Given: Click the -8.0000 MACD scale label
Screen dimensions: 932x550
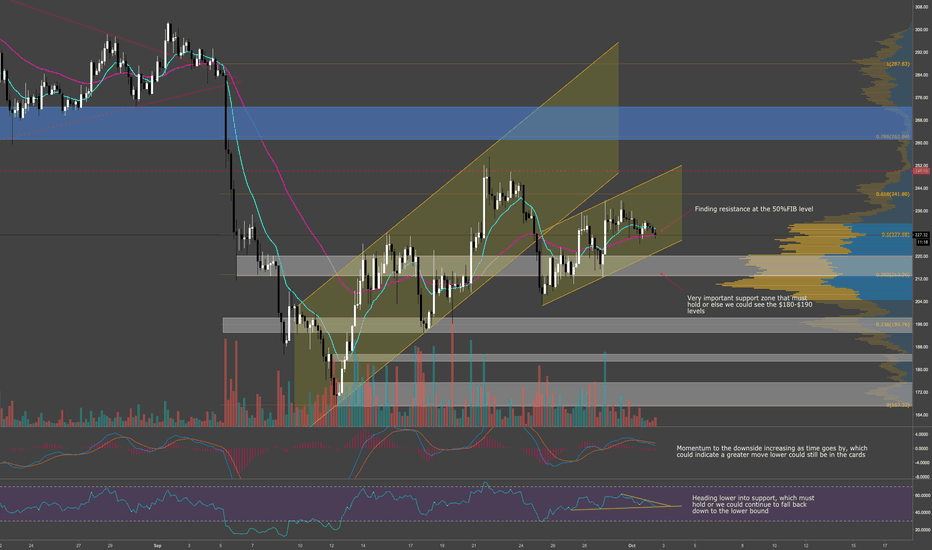Looking at the screenshot, I should 921,476.
